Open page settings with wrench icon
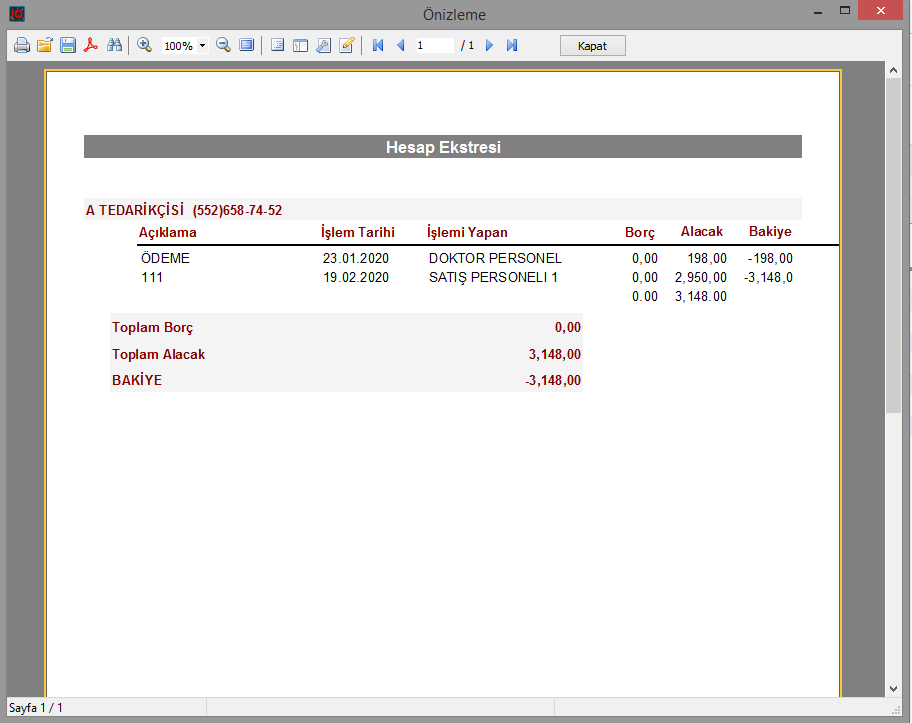 tap(323, 45)
